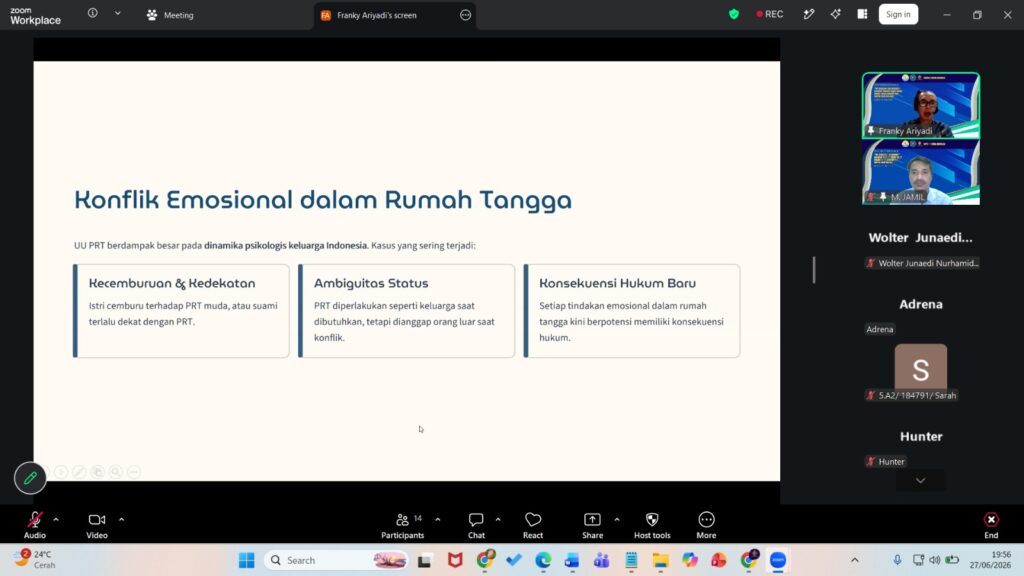Click the green annotate pencil button
The height and width of the screenshot is (576, 1024).
[x=30, y=478]
